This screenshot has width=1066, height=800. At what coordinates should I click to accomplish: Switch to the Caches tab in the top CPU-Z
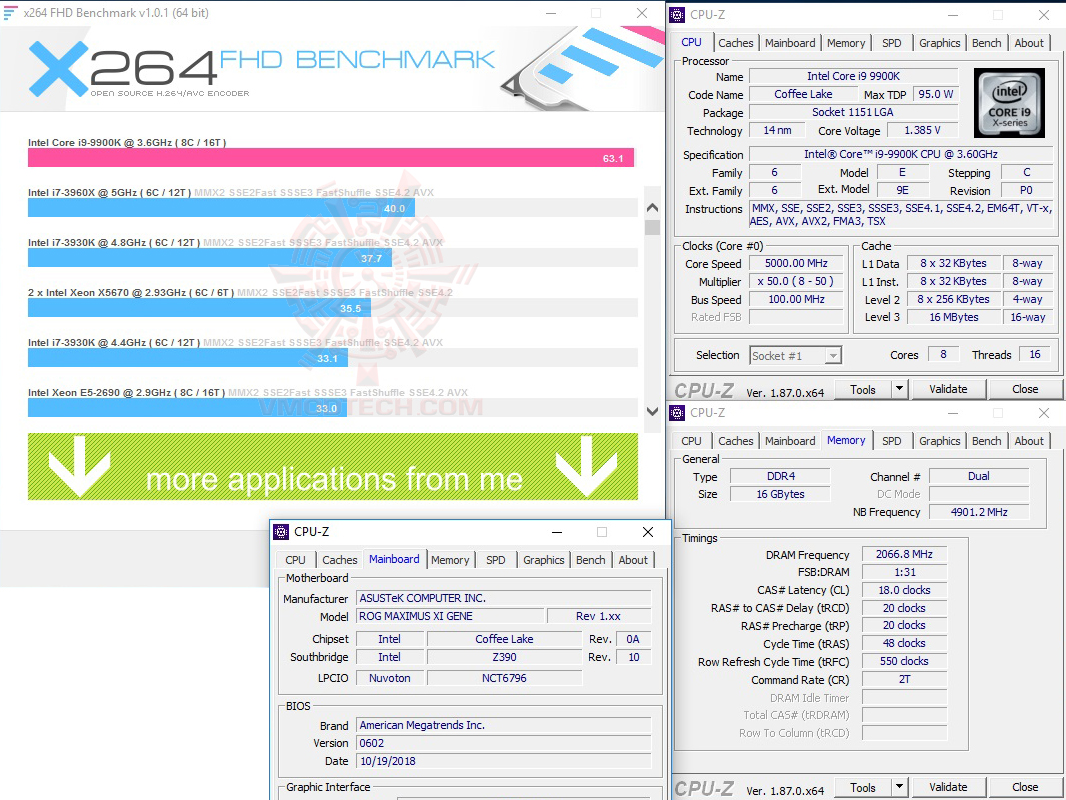736,43
